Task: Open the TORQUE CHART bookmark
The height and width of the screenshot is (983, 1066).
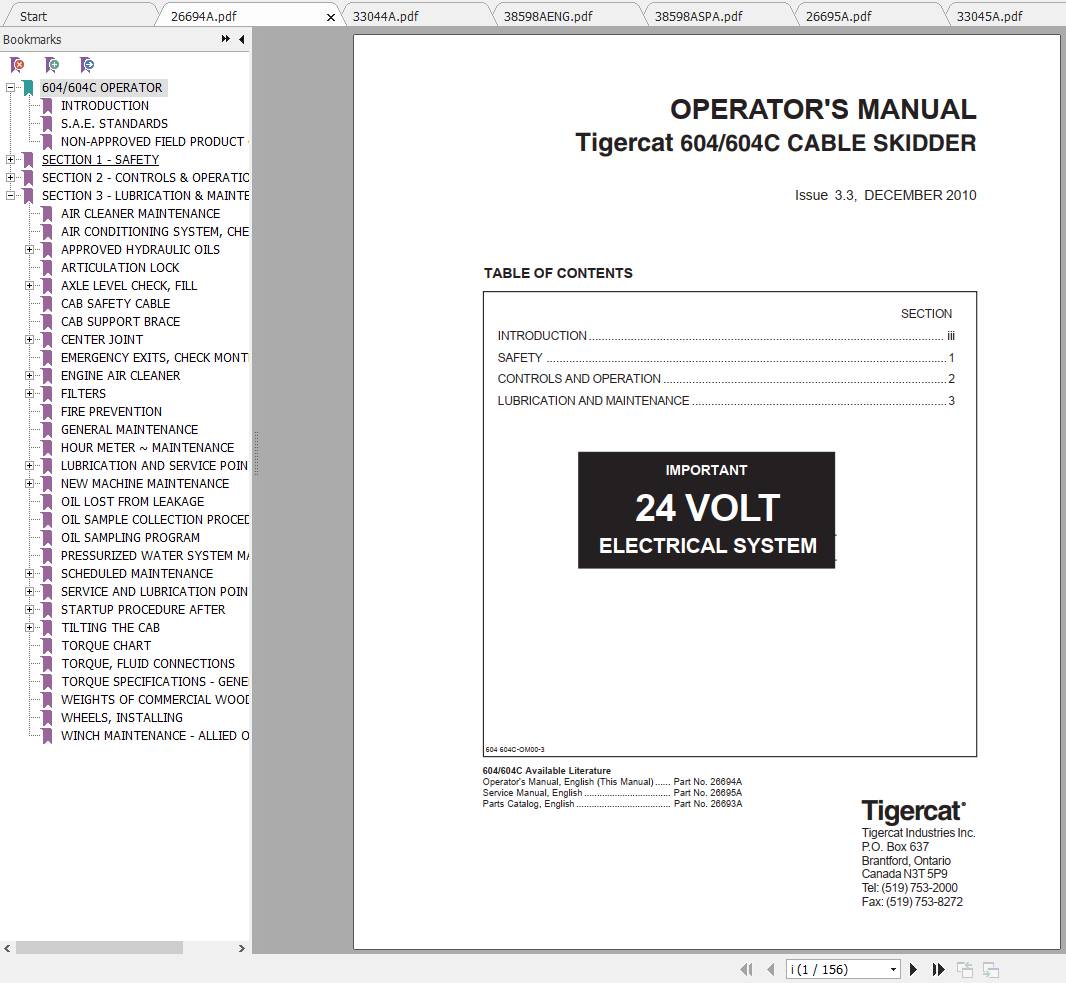Action: point(106,645)
